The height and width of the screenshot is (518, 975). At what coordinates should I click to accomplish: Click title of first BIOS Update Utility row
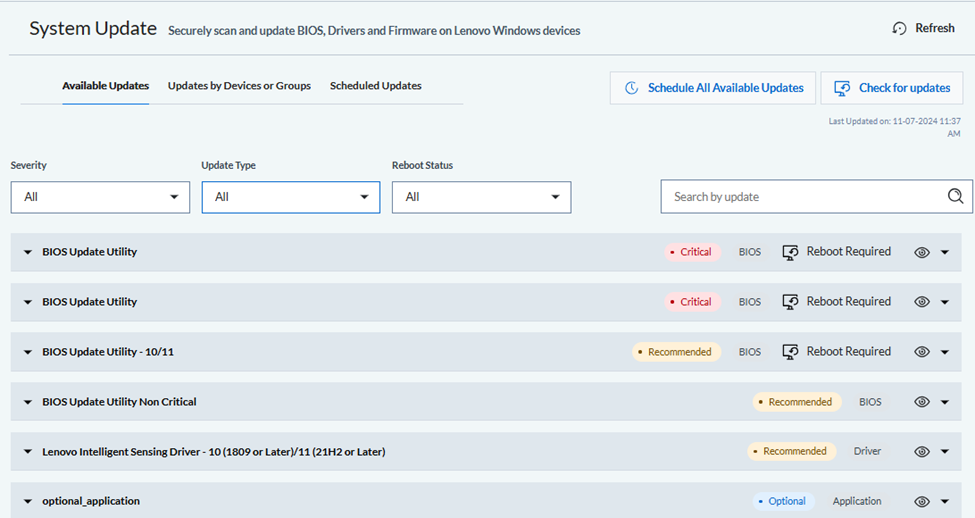click(x=90, y=252)
